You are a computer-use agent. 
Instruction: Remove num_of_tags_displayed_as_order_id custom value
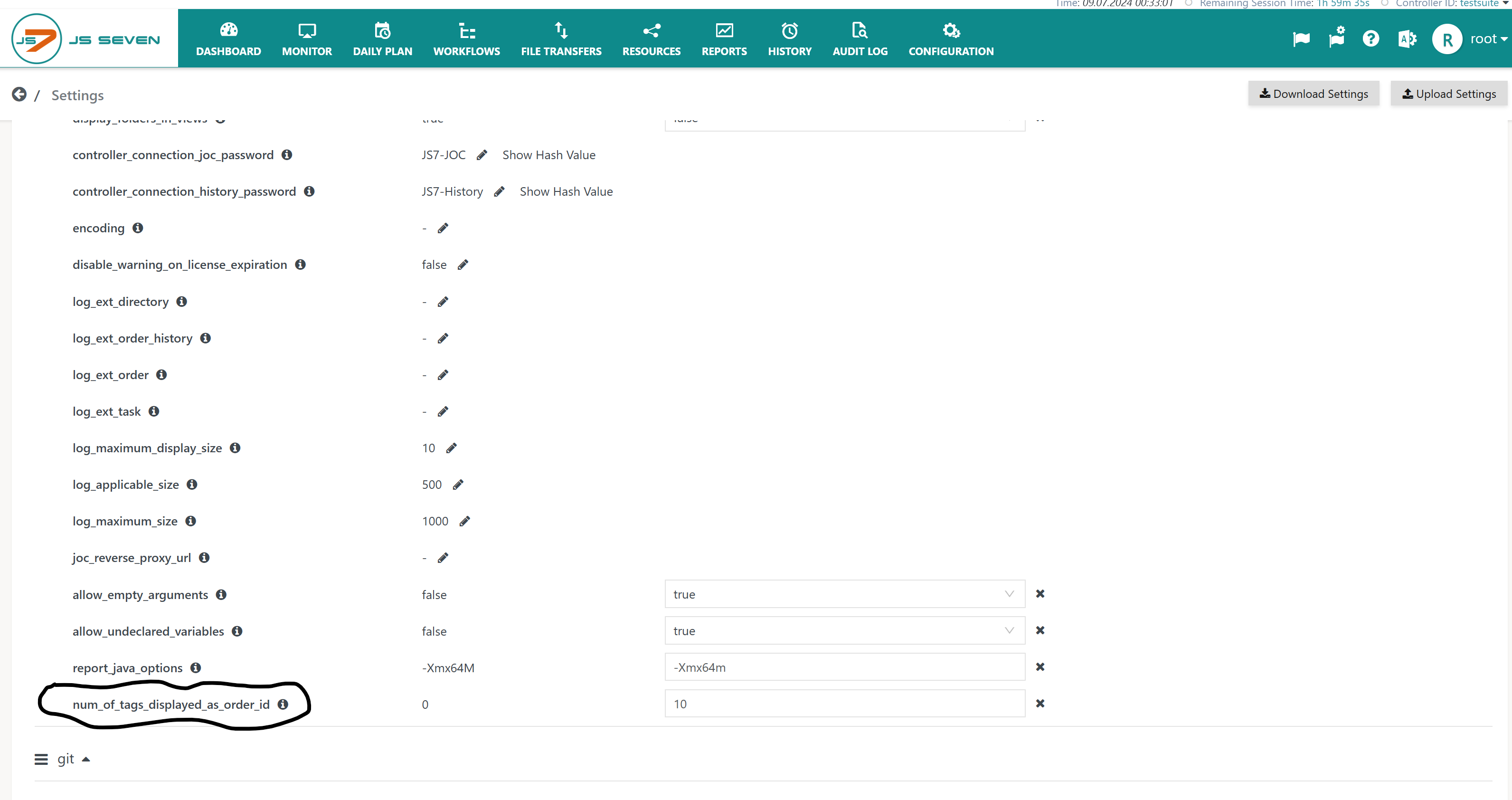[1039, 703]
